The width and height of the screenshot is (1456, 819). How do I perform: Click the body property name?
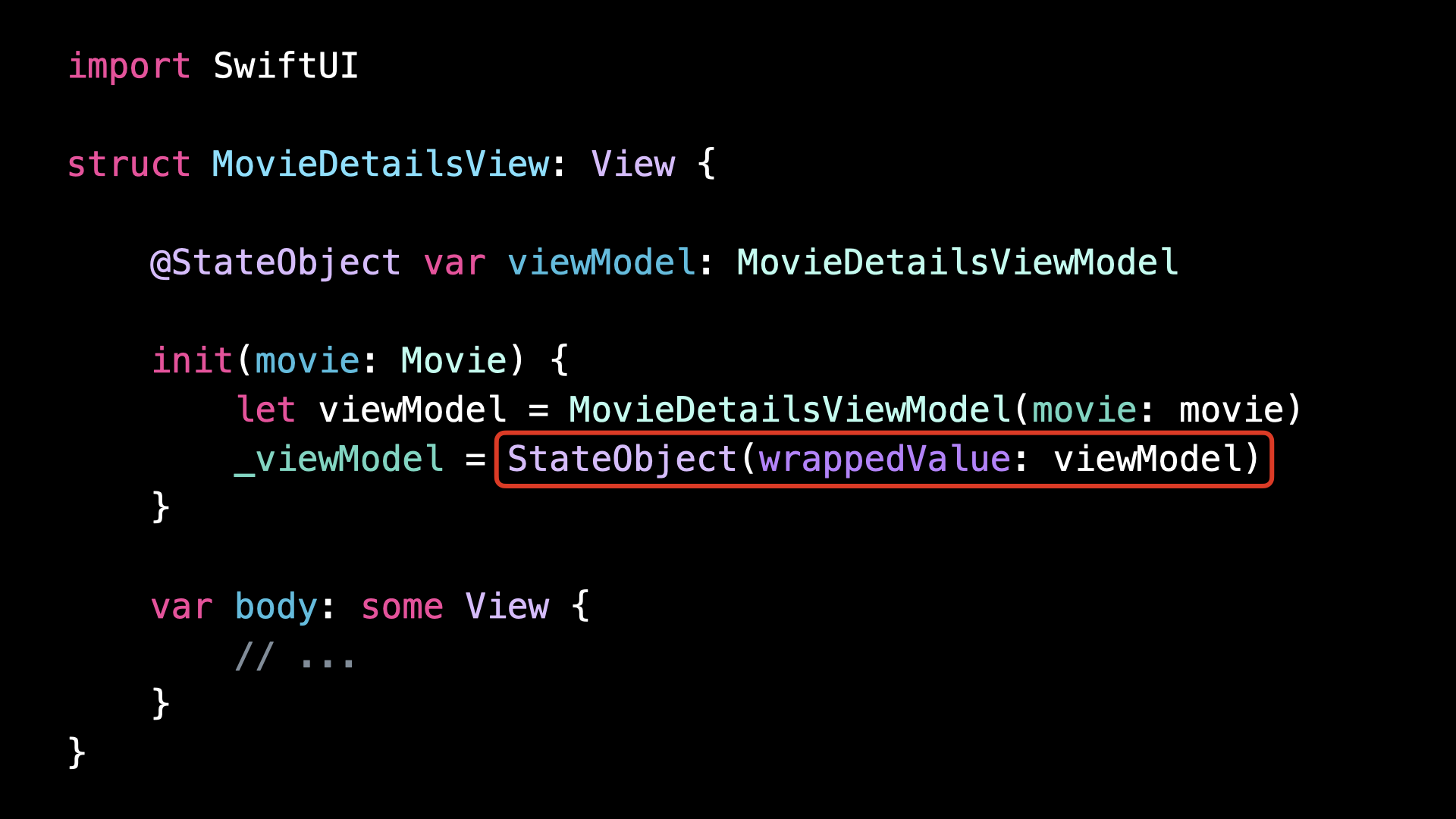tap(276, 607)
